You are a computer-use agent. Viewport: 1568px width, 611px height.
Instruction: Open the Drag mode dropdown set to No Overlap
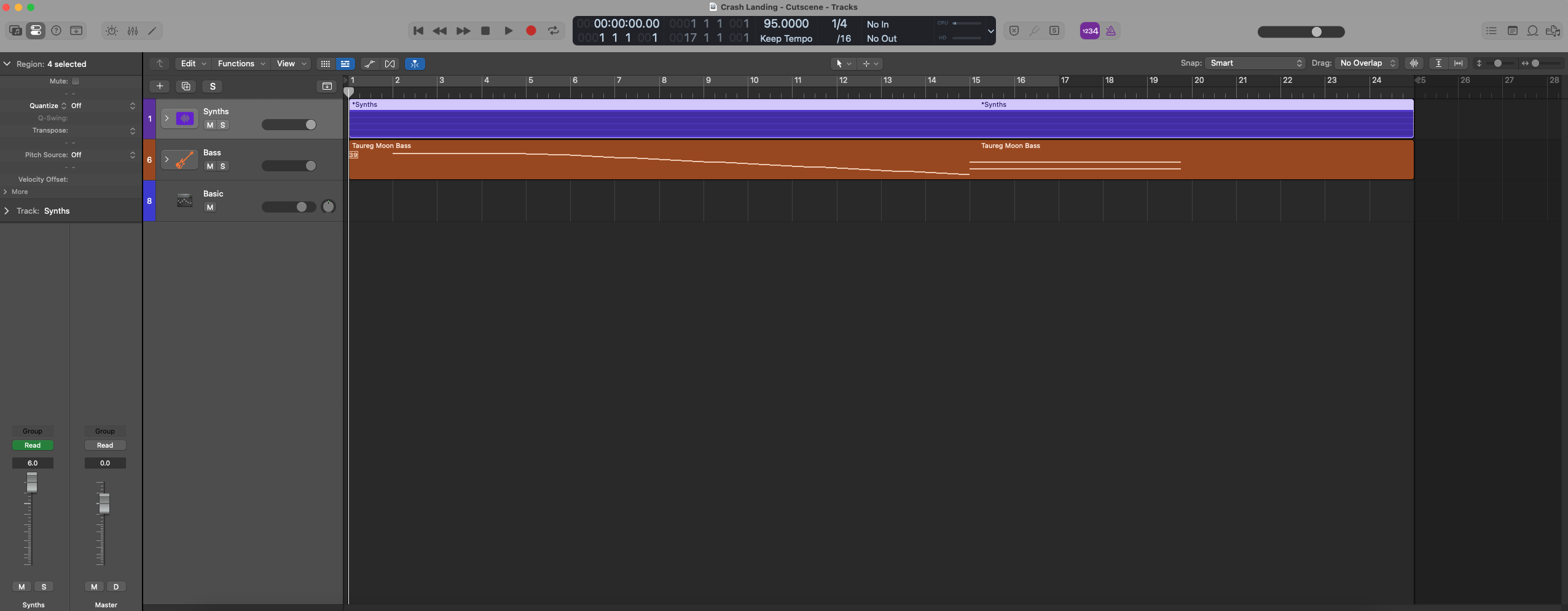[1367, 63]
